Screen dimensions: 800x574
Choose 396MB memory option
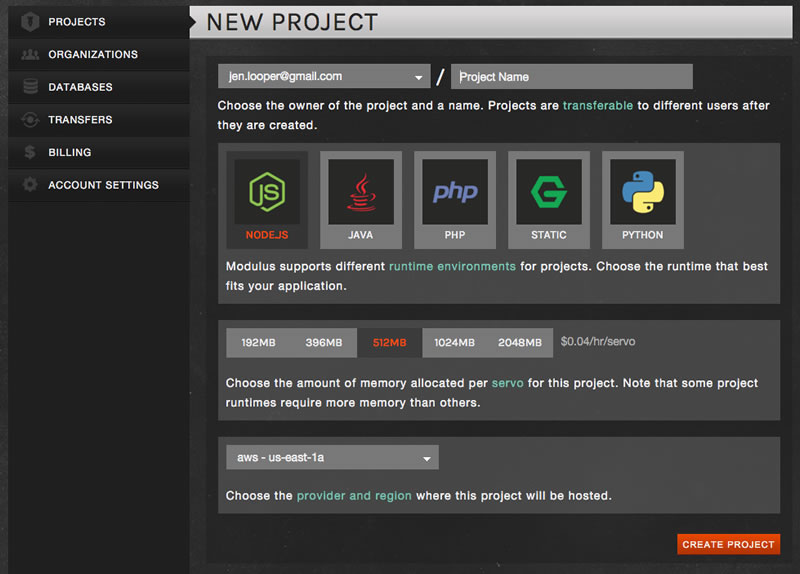324,343
